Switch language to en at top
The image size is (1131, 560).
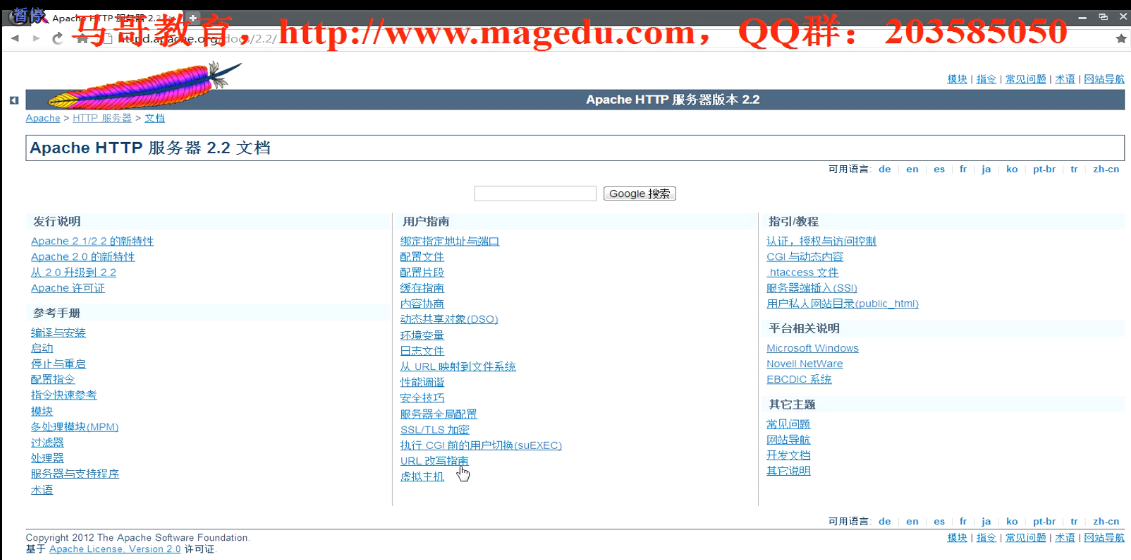pos(912,169)
